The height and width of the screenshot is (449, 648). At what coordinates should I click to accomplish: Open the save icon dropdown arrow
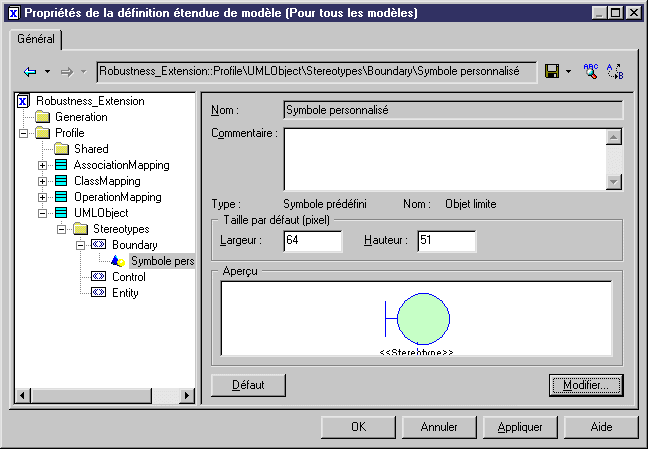[x=569, y=72]
